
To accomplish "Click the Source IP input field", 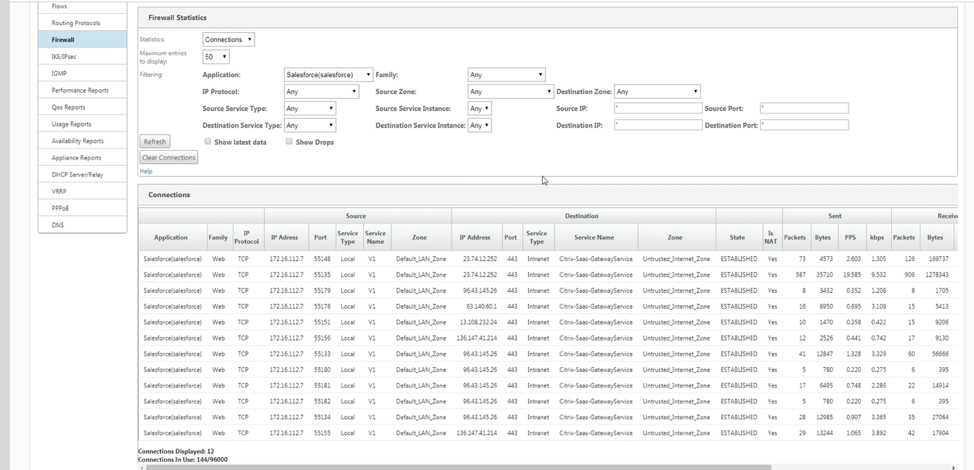I will (x=658, y=108).
